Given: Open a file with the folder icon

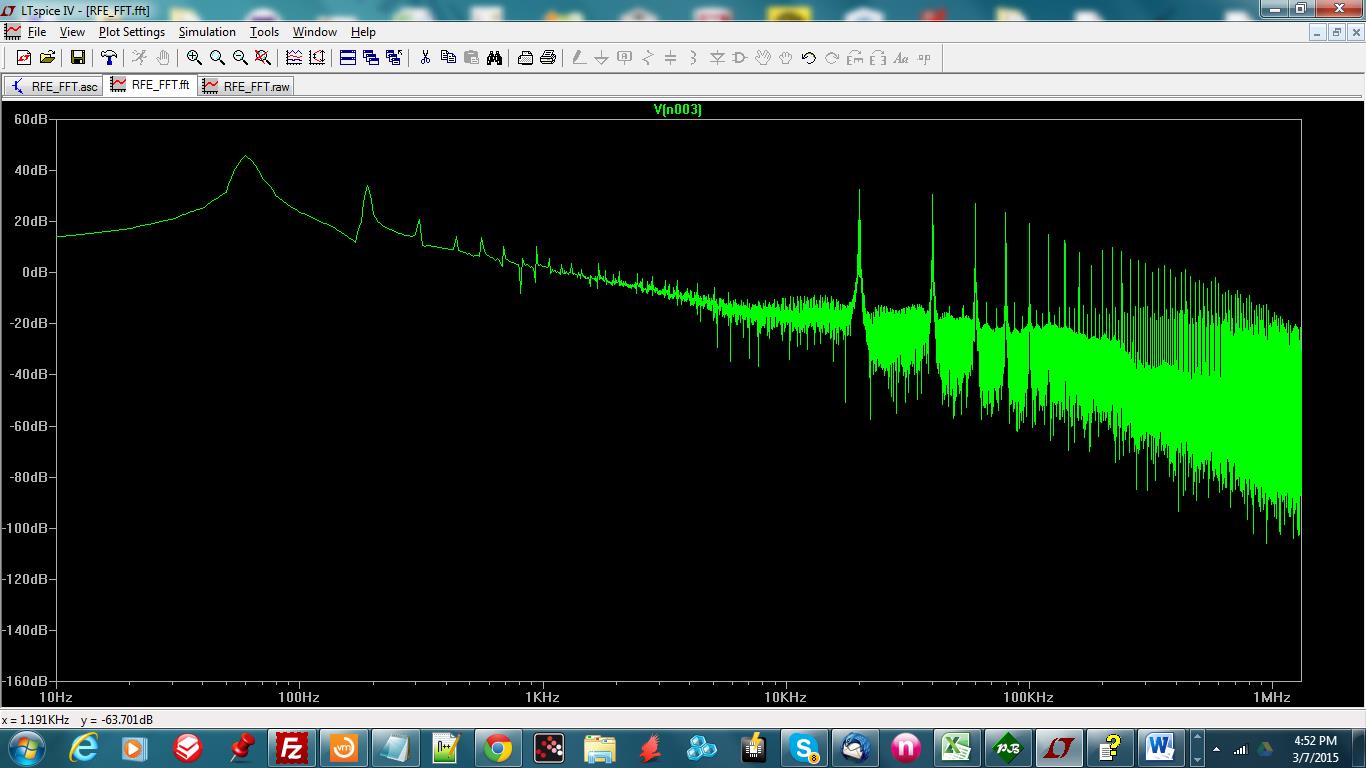Looking at the screenshot, I should tap(47, 58).
